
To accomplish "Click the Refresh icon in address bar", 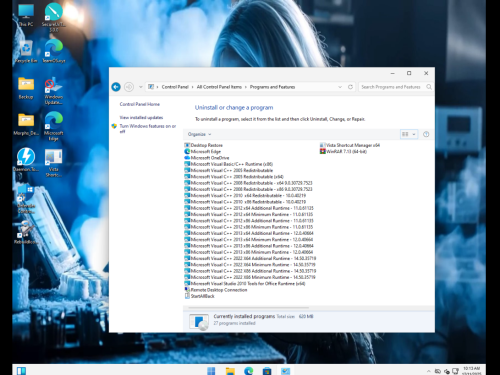I will pos(350,87).
